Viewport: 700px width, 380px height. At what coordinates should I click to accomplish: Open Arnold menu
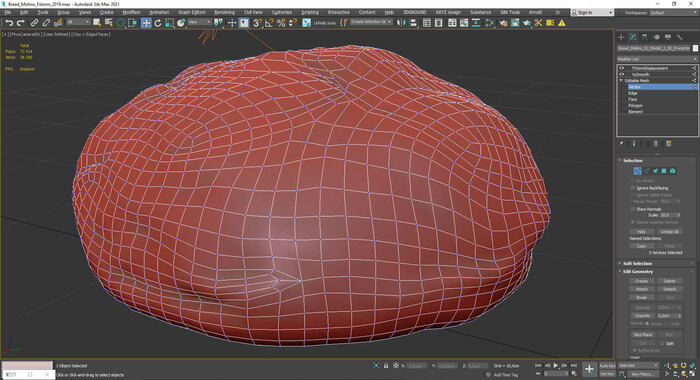coord(535,13)
